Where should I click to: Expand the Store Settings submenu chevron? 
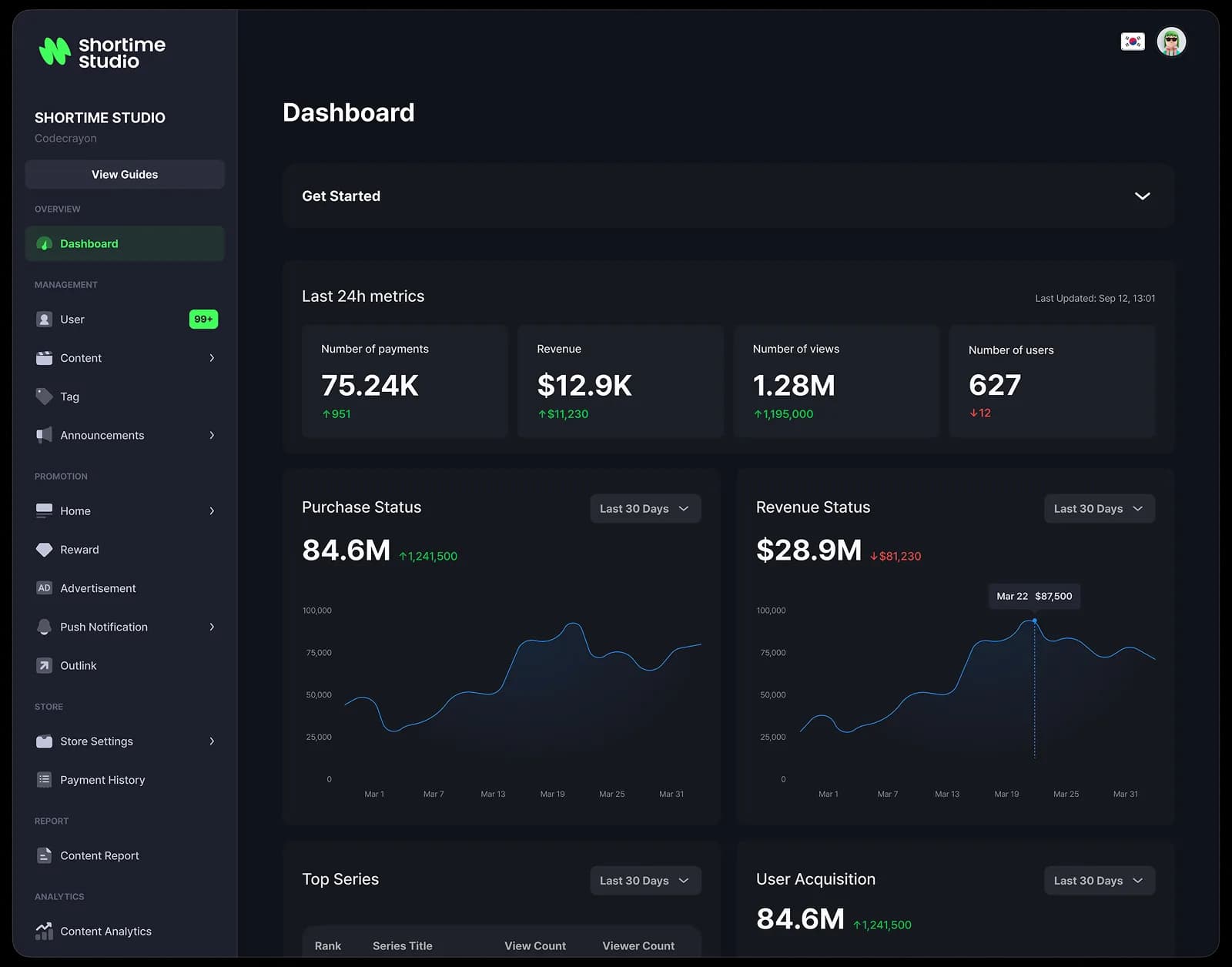[212, 741]
